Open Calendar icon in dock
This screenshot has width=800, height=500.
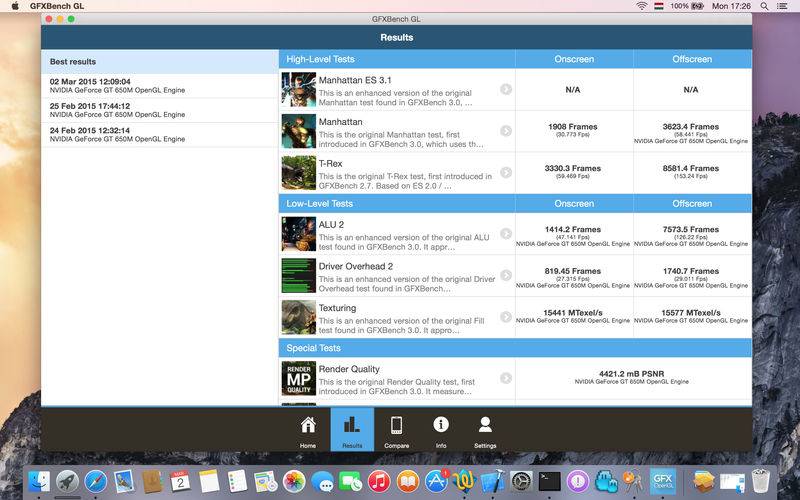click(180, 481)
